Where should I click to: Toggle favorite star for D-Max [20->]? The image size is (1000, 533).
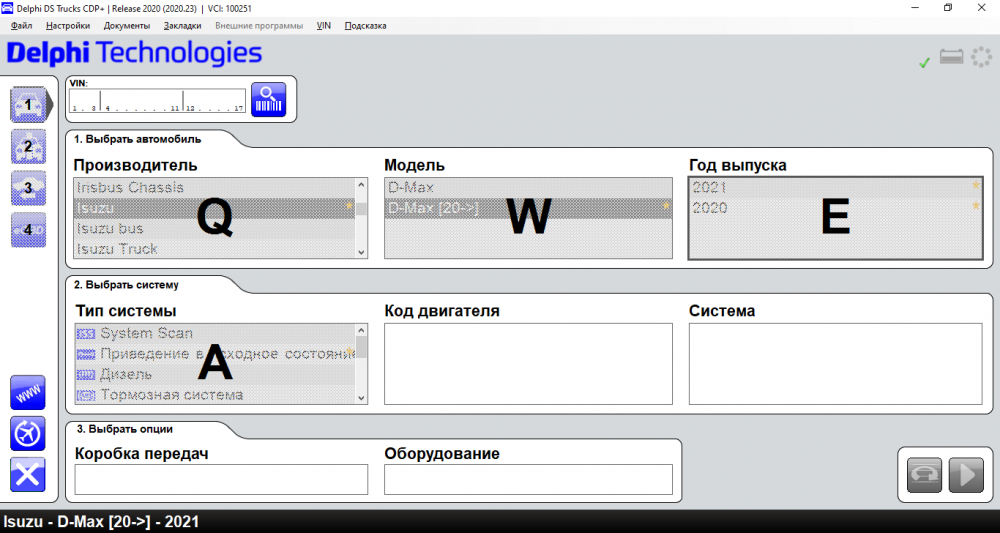(667, 206)
